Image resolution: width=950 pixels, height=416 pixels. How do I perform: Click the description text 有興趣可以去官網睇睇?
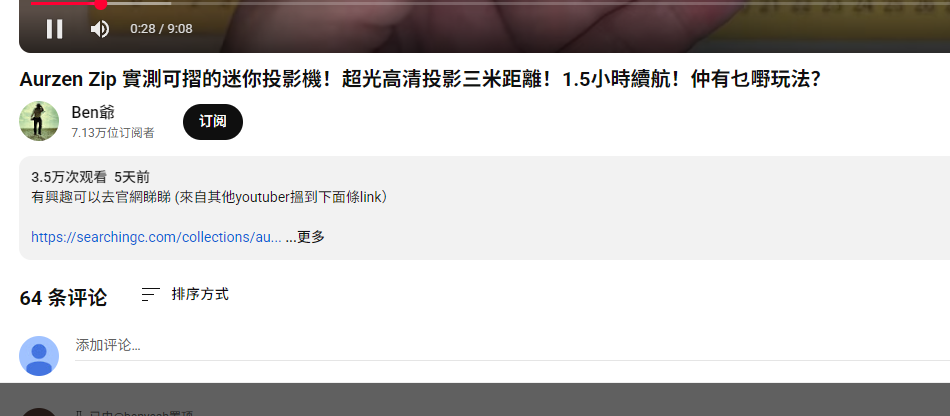[x=101, y=197]
